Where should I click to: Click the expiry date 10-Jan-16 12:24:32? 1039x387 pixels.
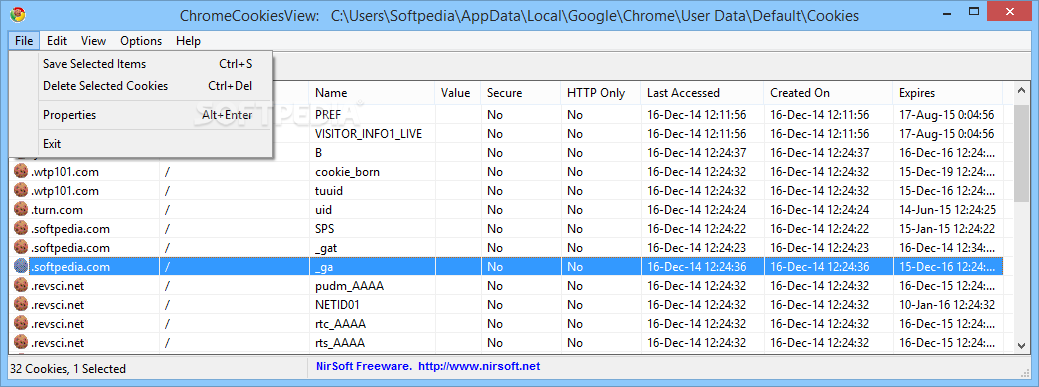[947, 305]
